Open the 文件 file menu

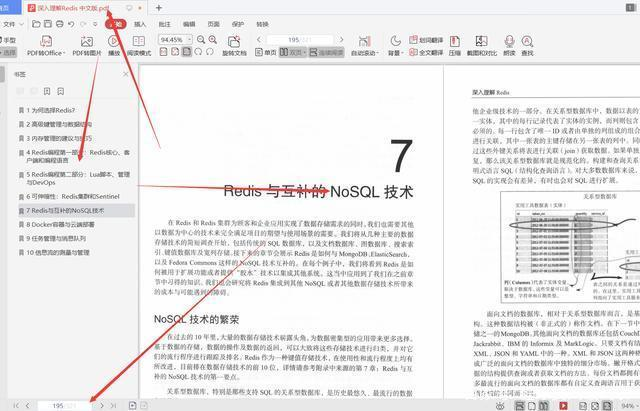[x=12, y=24]
